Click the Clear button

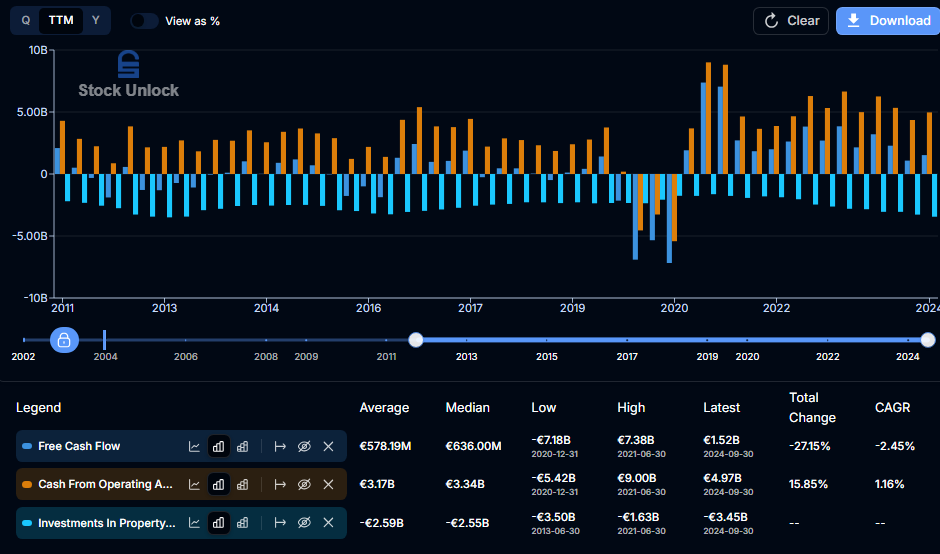point(791,21)
